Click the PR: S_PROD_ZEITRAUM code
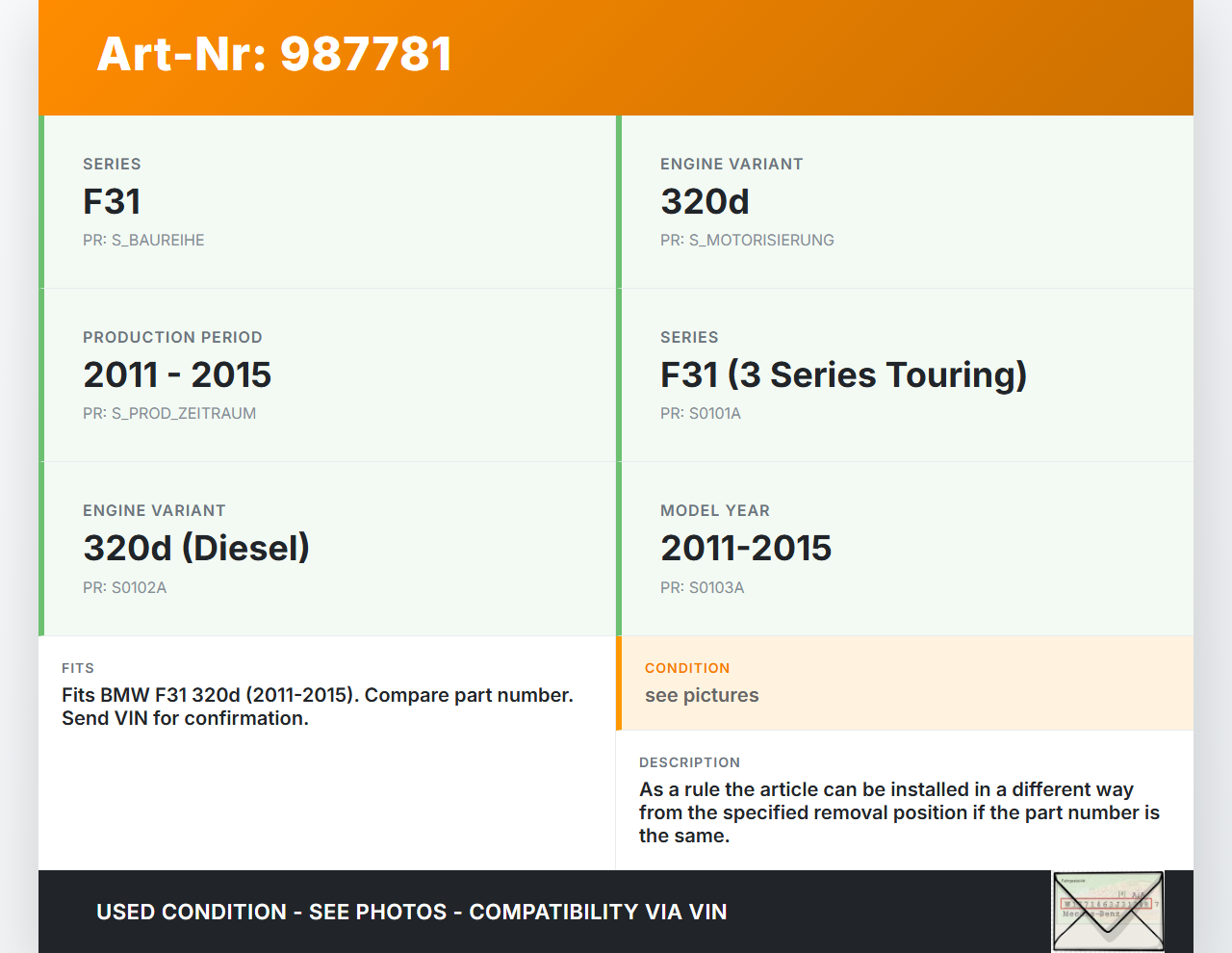This screenshot has height=953, width=1232. point(169,414)
